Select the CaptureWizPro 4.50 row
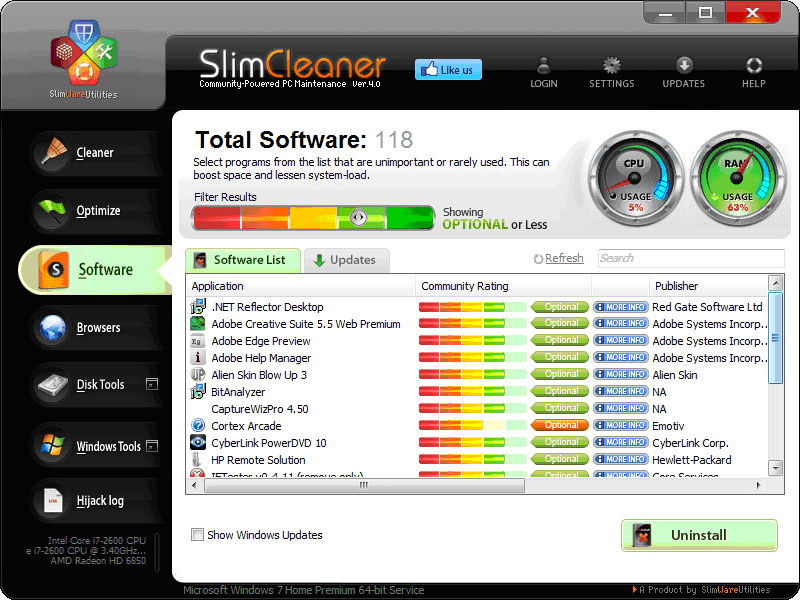The width and height of the screenshot is (800, 600). [x=477, y=409]
